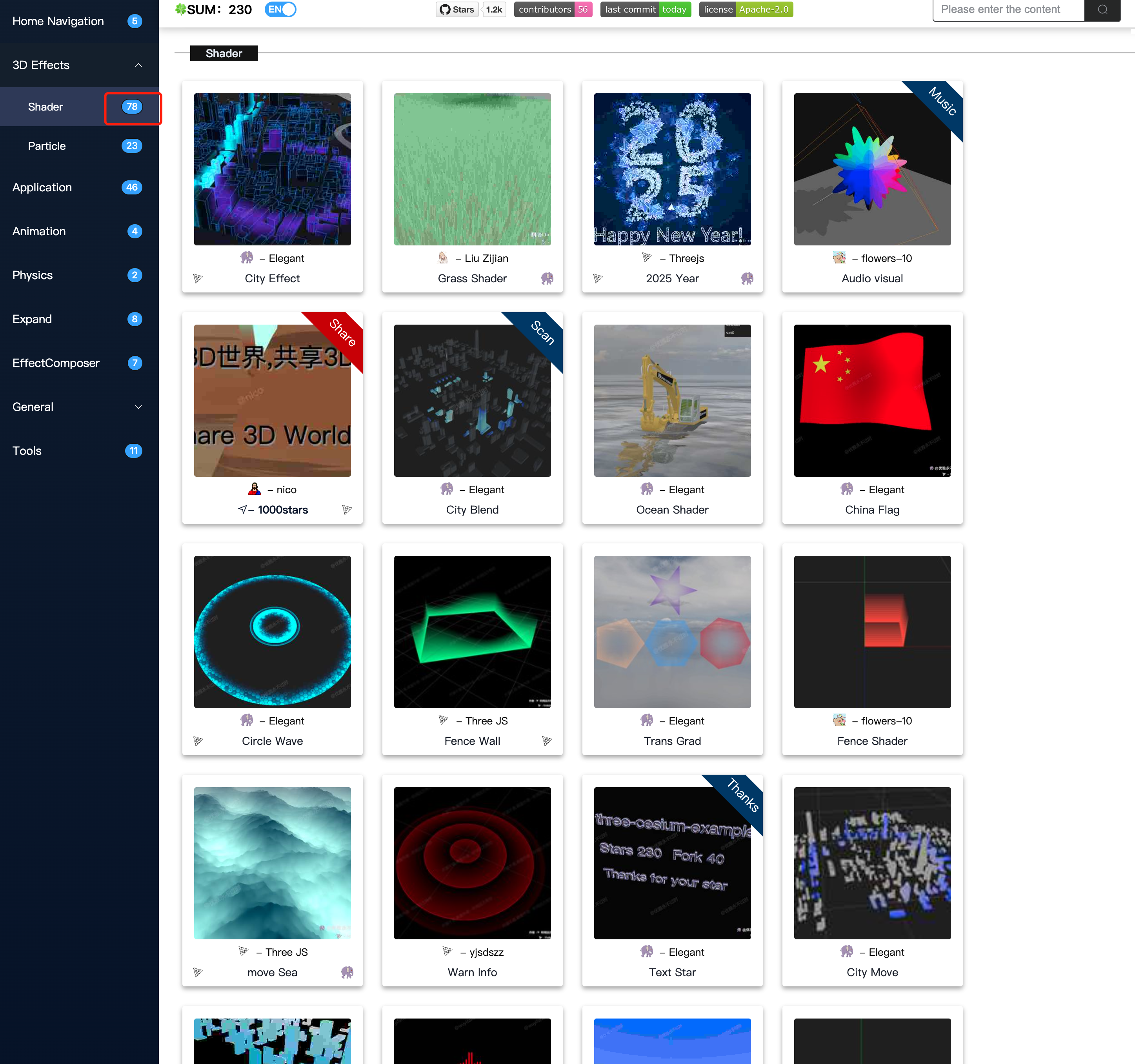
Task: Open the contributors 56 badge
Action: click(x=553, y=10)
